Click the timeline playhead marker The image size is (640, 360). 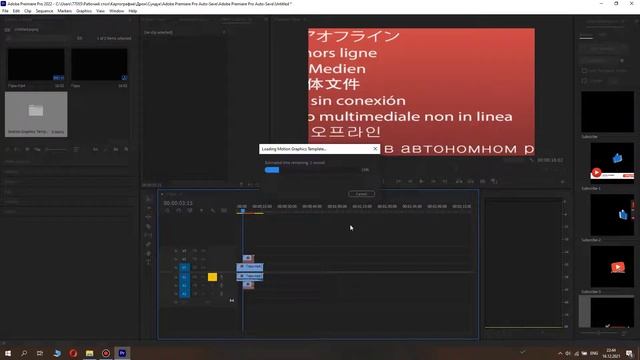click(x=242, y=211)
